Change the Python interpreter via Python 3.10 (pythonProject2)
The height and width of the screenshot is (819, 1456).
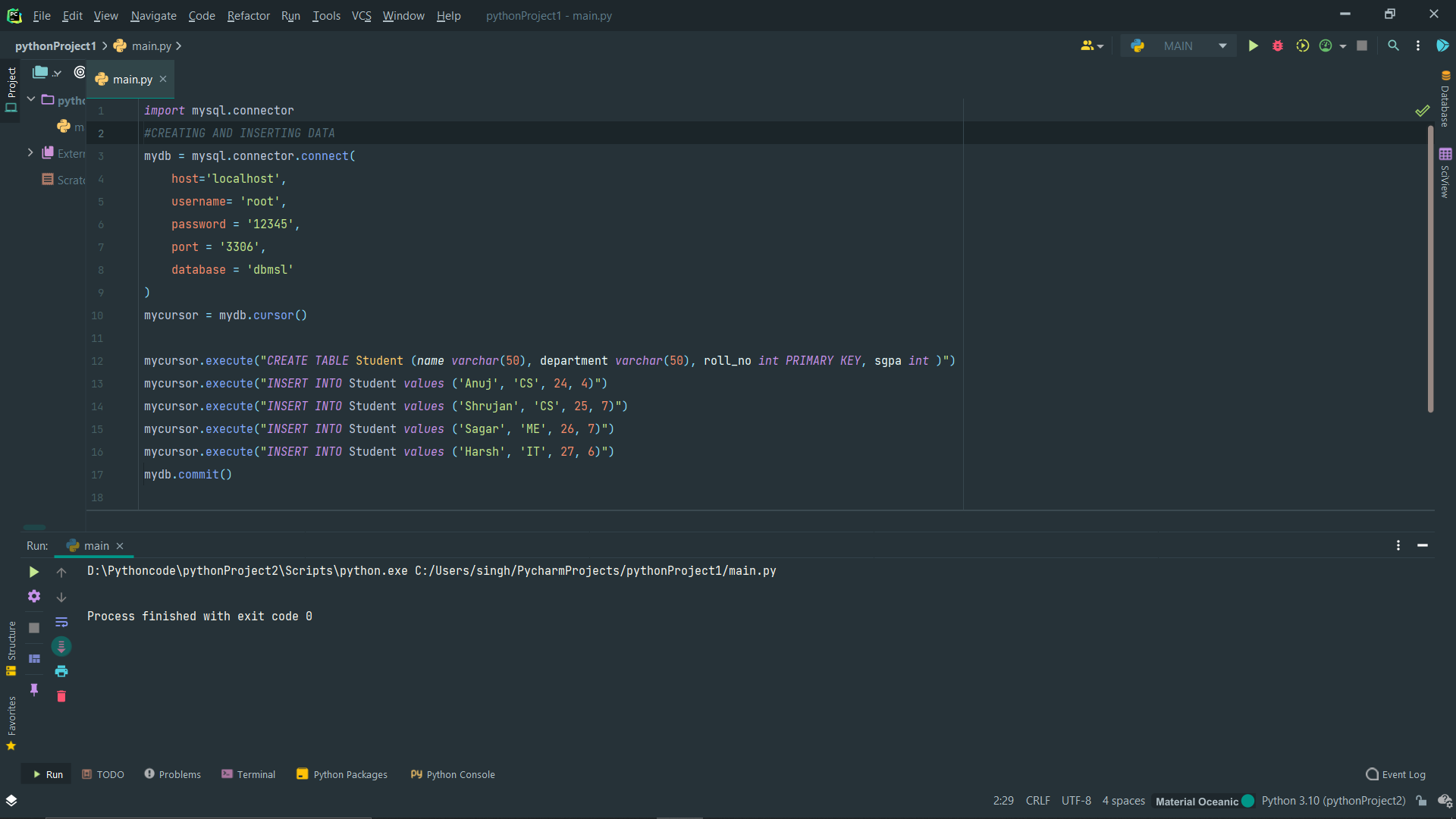[1333, 801]
